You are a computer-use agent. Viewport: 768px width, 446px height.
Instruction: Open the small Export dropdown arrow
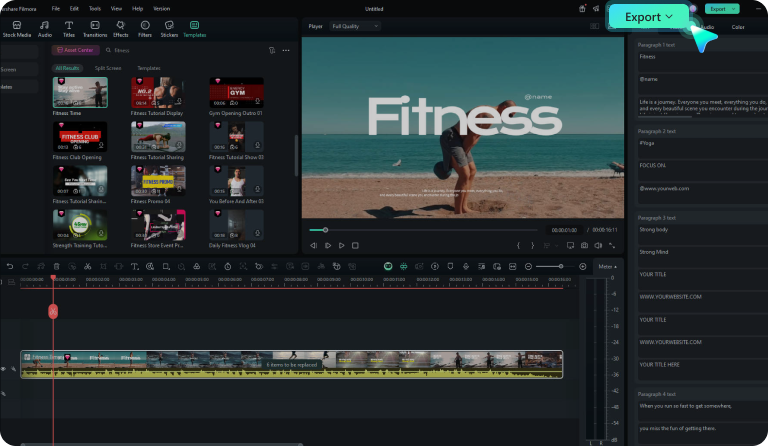click(733, 9)
